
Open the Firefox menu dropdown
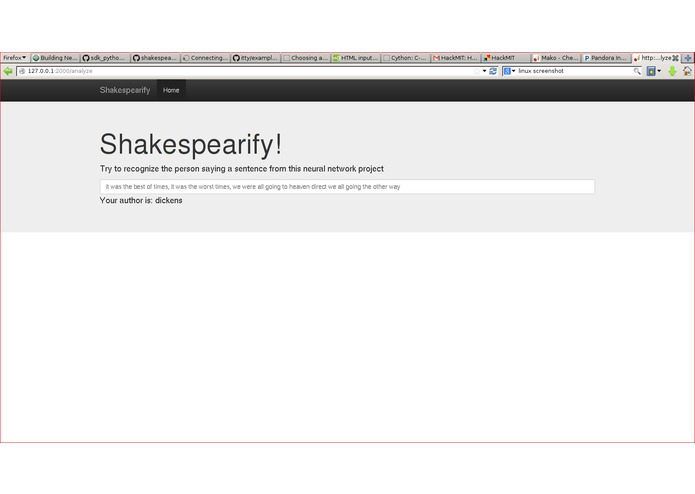coord(15,58)
